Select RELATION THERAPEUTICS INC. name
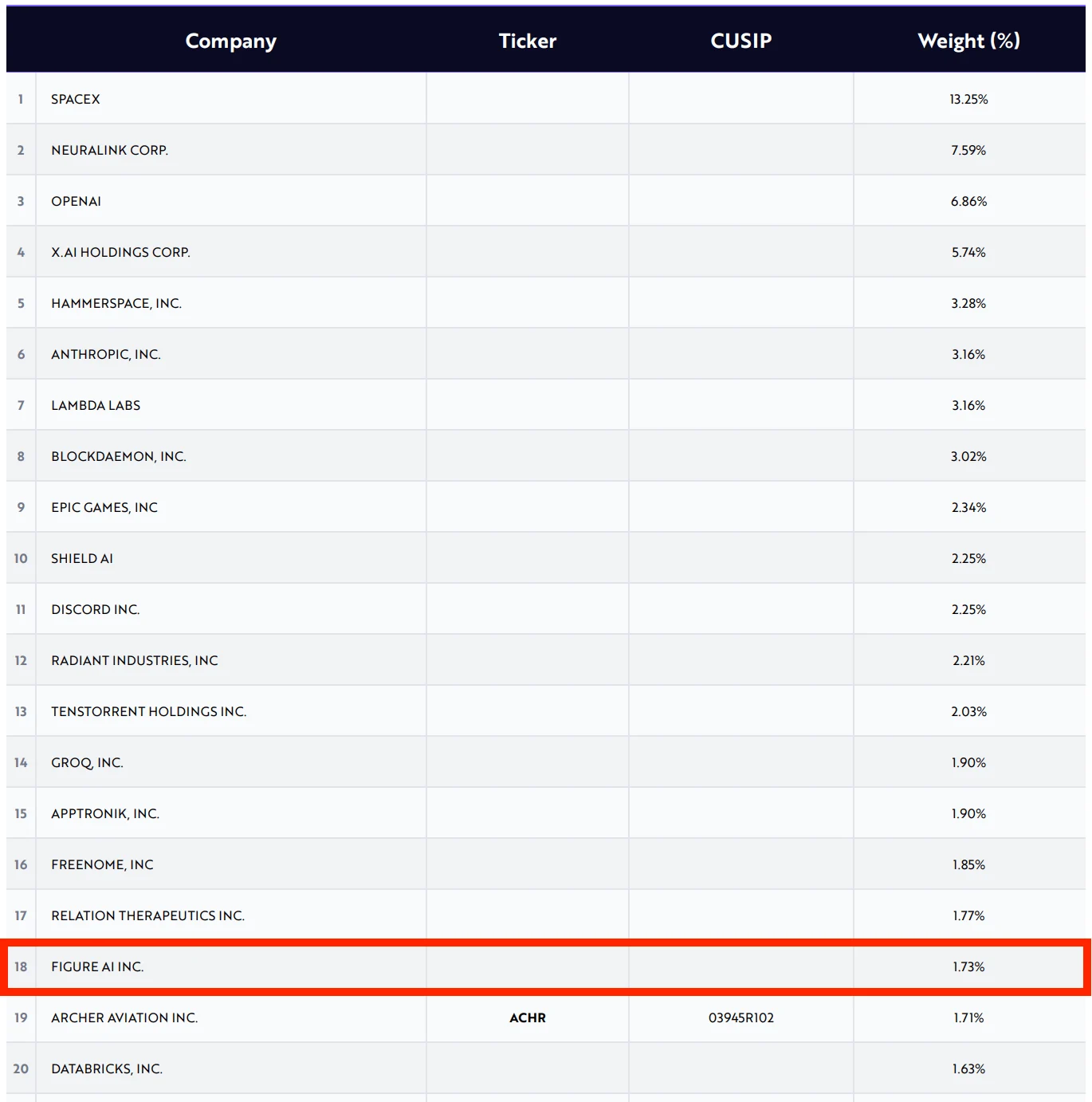1092x1102 pixels. [x=147, y=915]
